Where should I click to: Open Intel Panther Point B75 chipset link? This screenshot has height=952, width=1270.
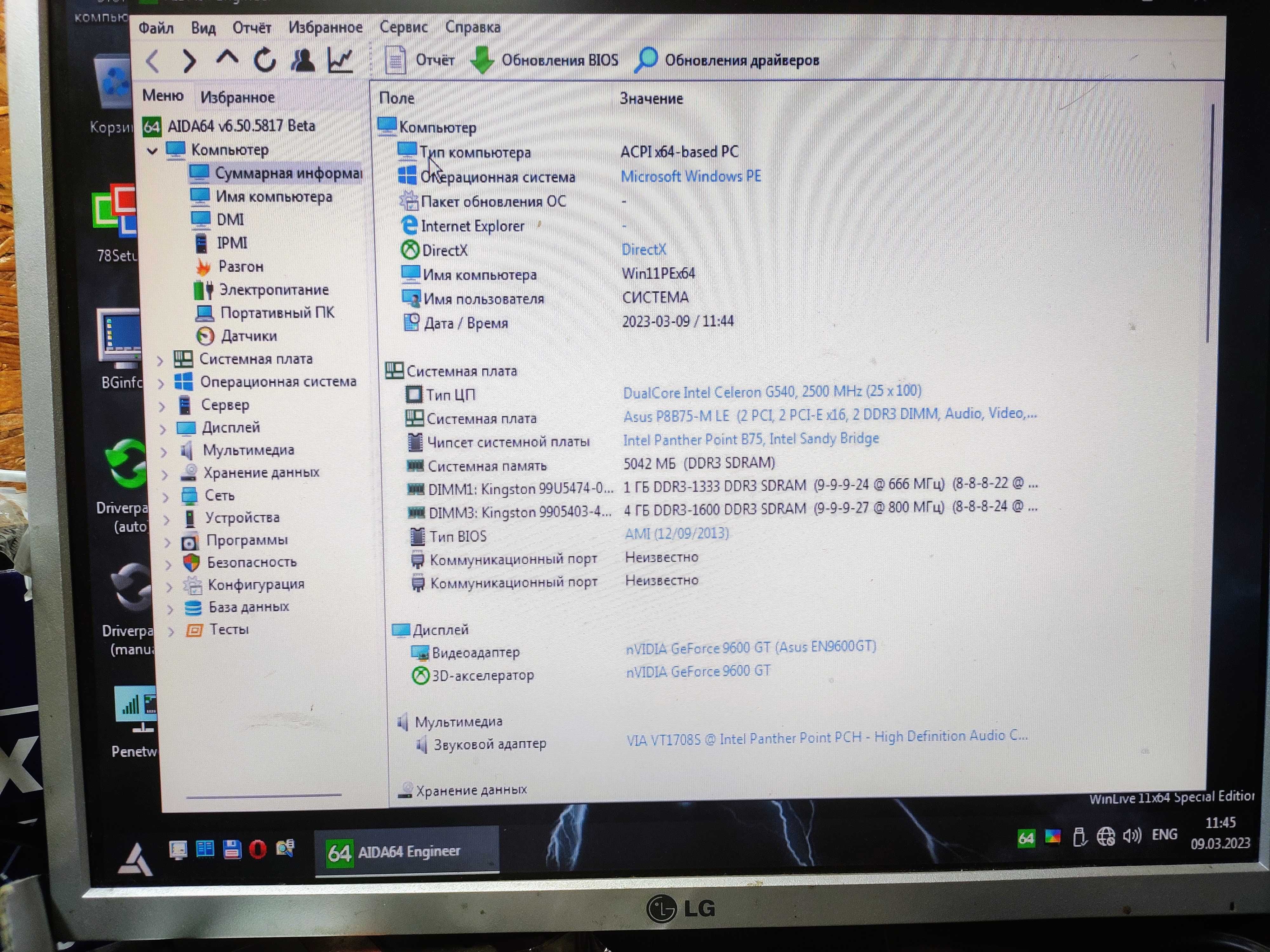coord(751,439)
